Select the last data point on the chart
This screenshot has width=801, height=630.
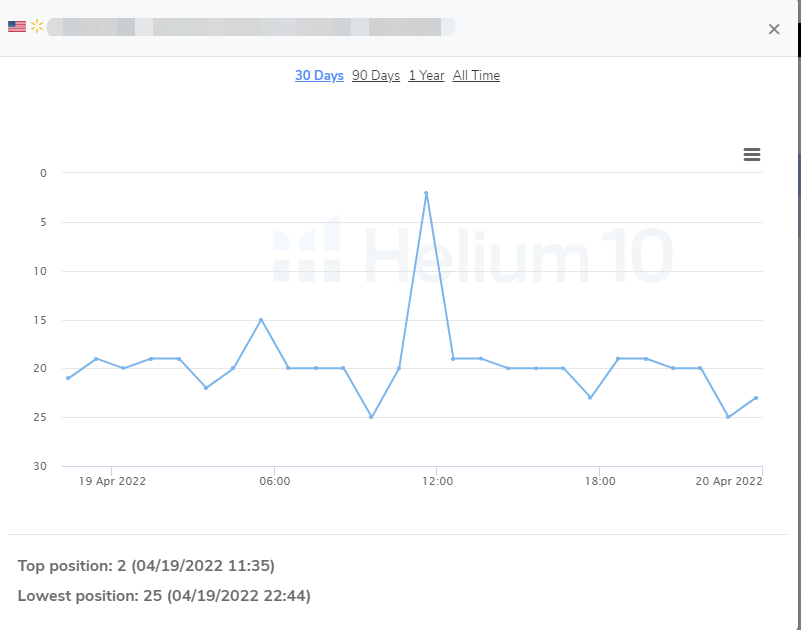[755, 398]
